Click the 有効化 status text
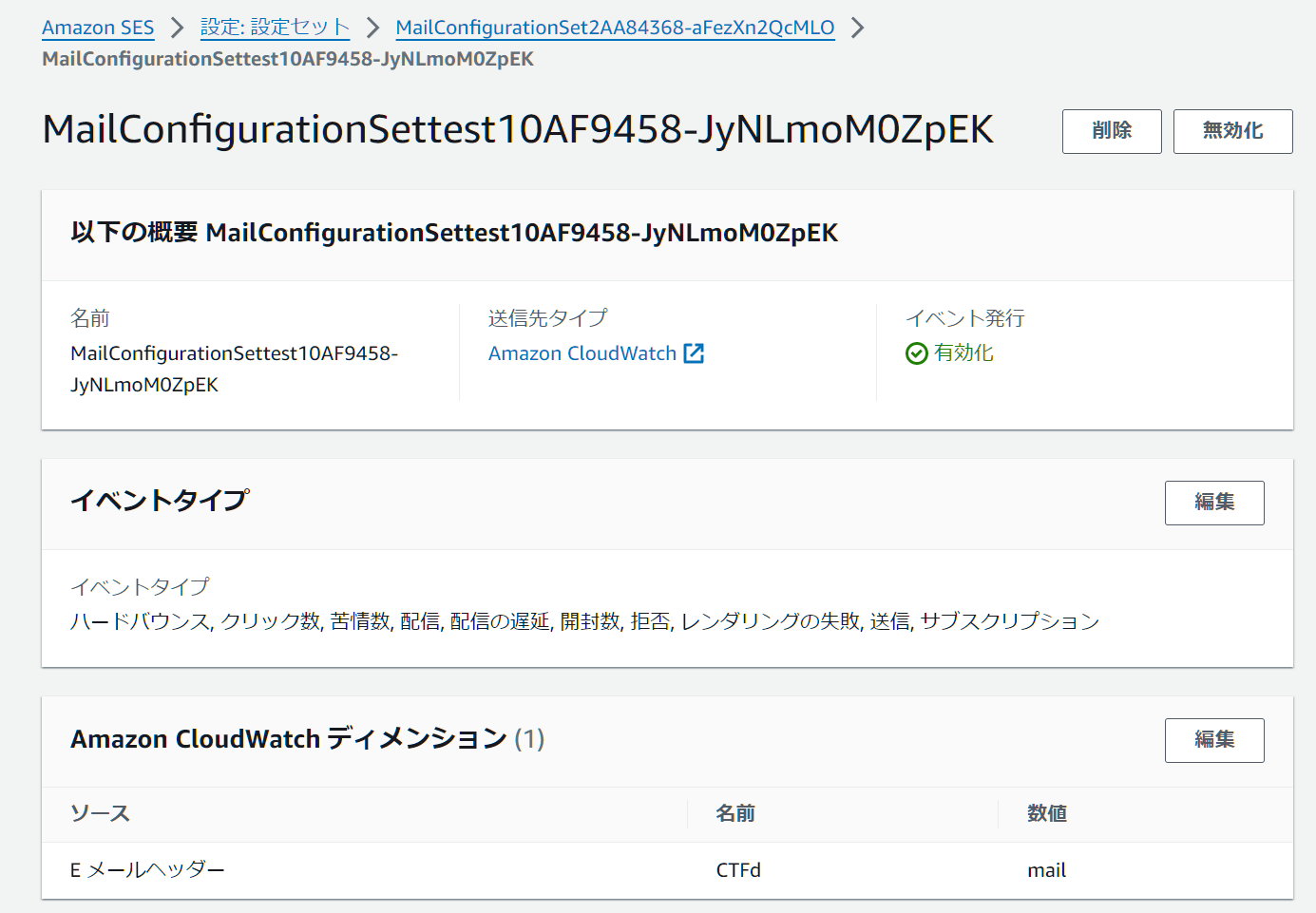The width and height of the screenshot is (1316, 913). (963, 353)
